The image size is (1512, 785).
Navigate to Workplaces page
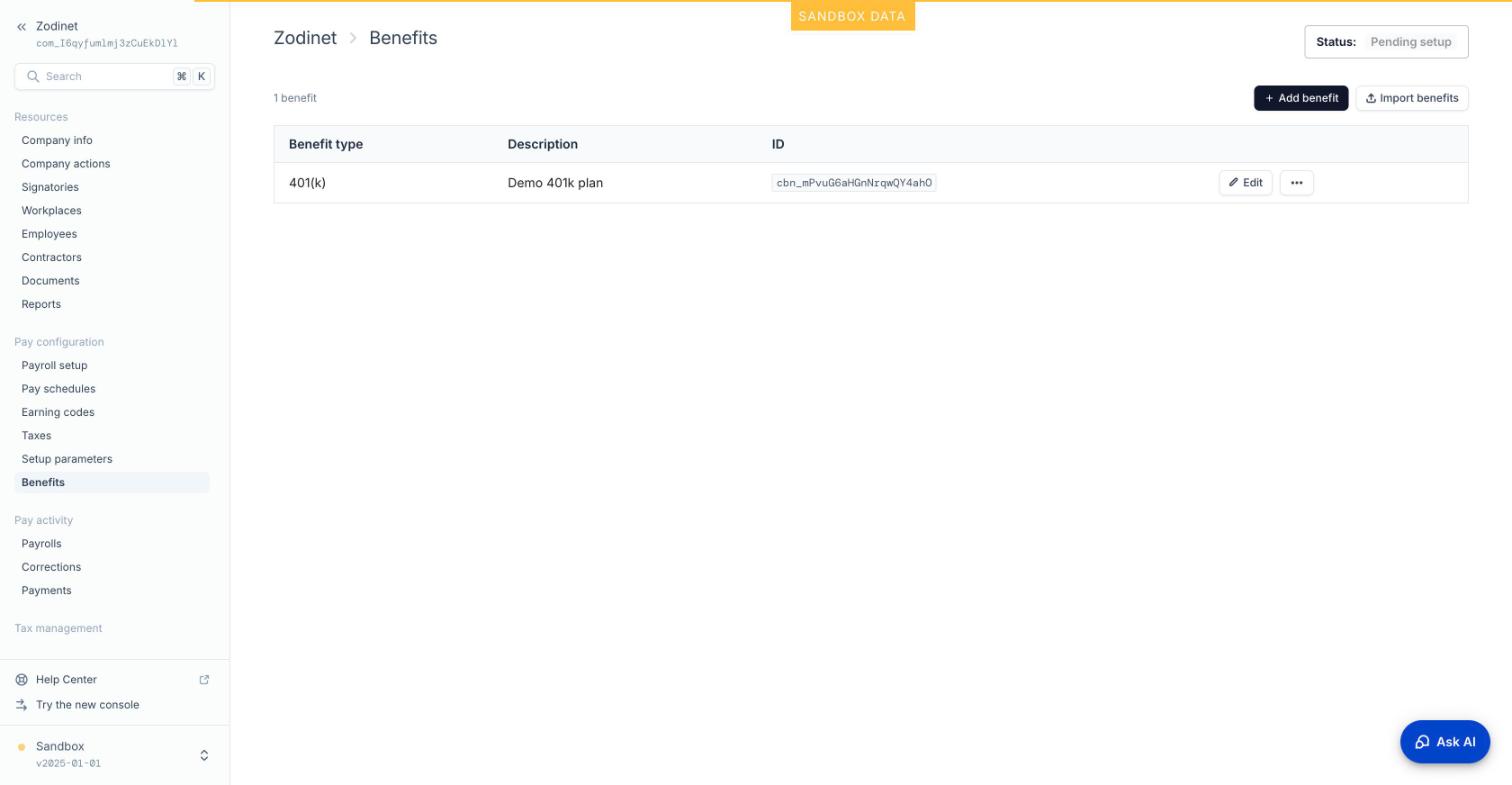[x=51, y=211]
